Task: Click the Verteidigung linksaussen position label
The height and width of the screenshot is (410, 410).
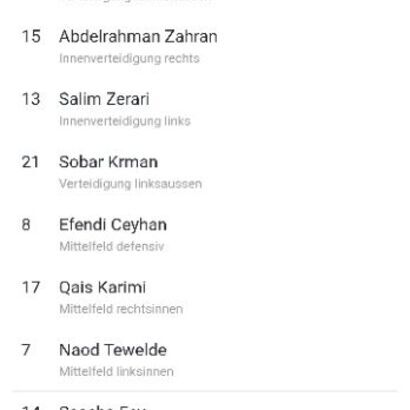Action: (x=130, y=184)
